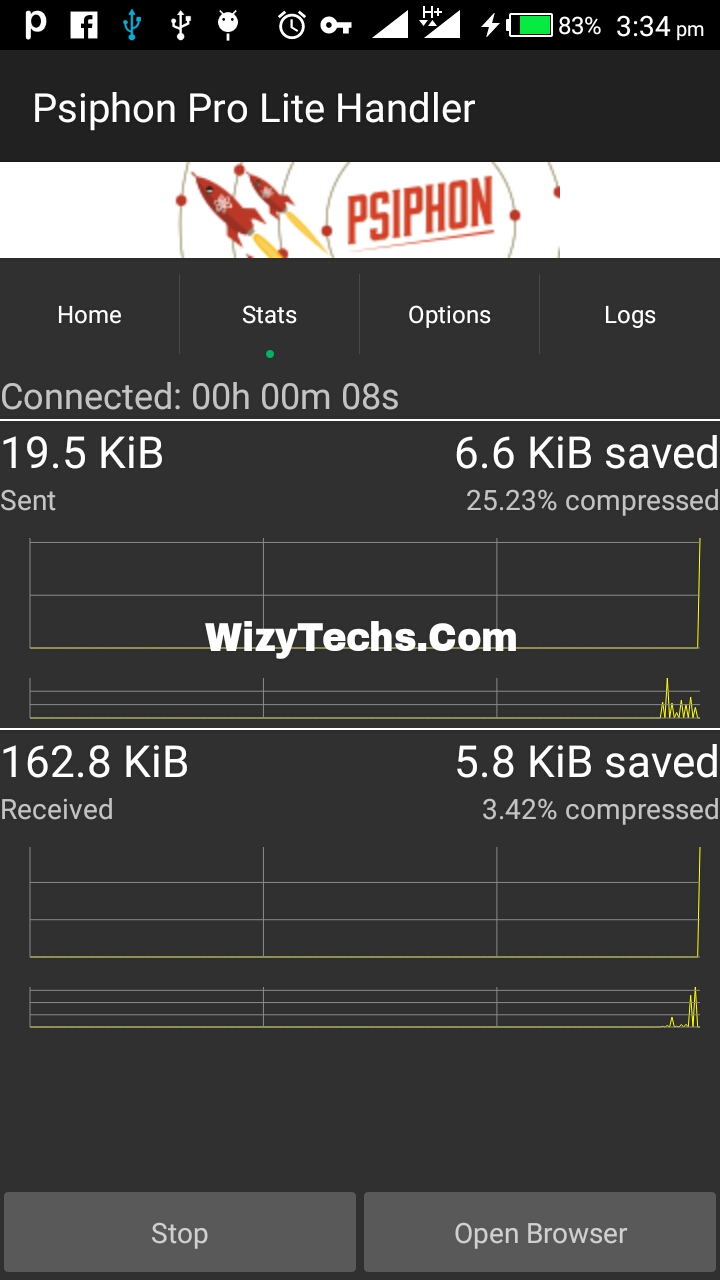The width and height of the screenshot is (720, 1280).
Task: Tap the 162.8 KiB received value
Action: pos(95,763)
